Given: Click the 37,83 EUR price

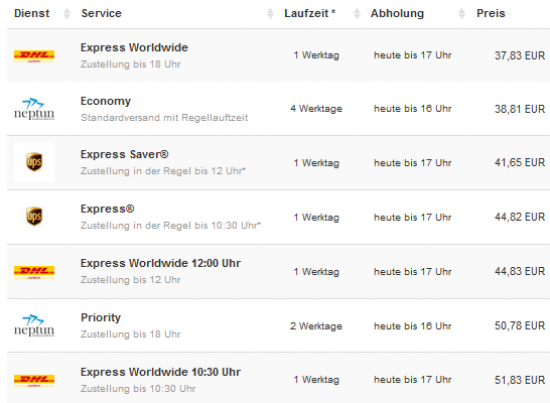Looking at the screenshot, I should coord(519,55).
